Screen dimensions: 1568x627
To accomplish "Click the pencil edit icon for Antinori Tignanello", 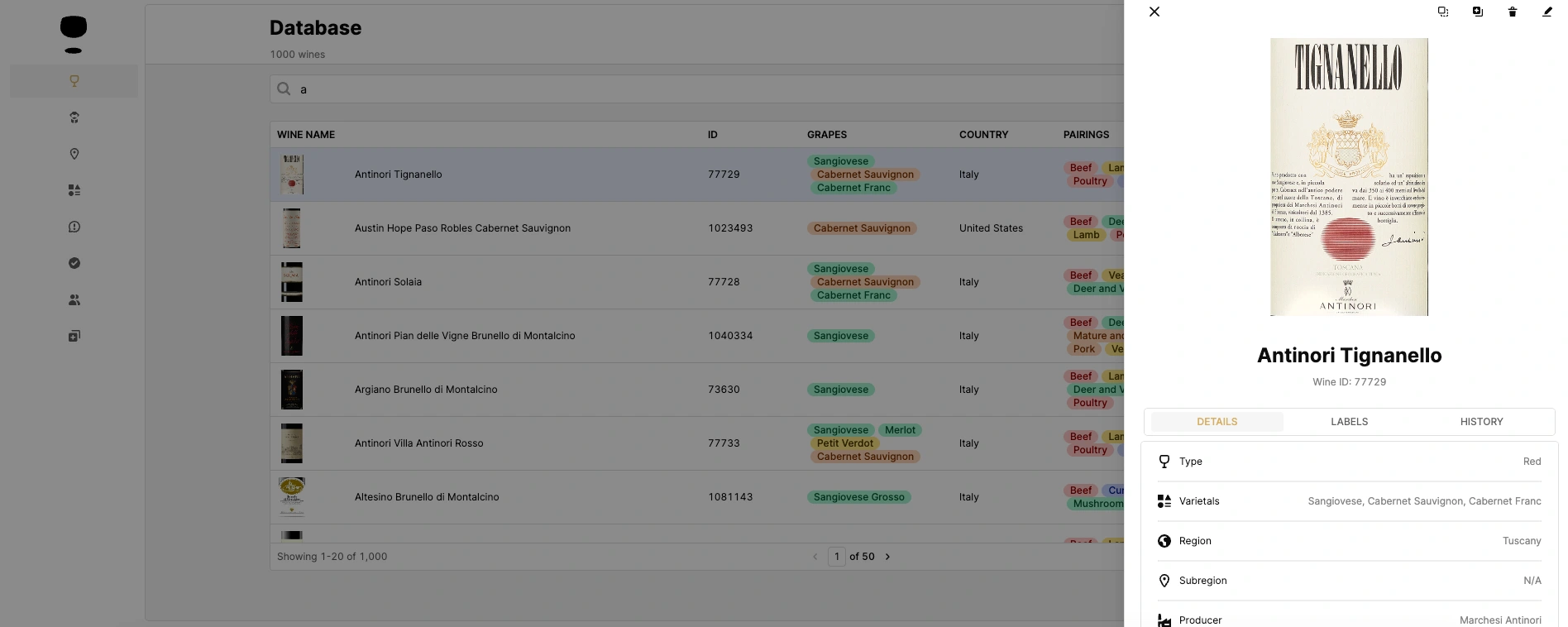I will point(1546,12).
